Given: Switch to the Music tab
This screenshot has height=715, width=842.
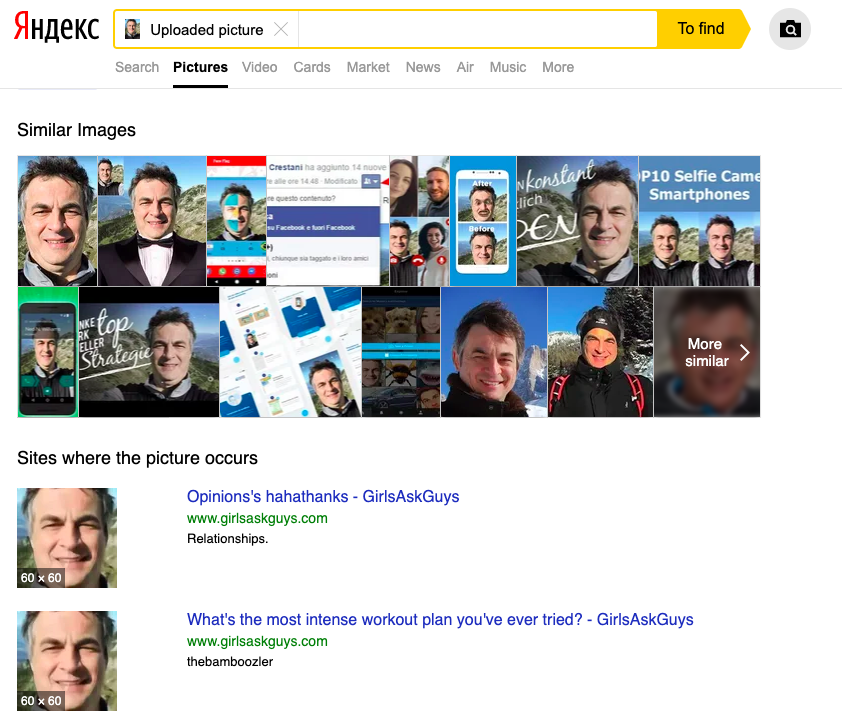Looking at the screenshot, I should [x=508, y=67].
